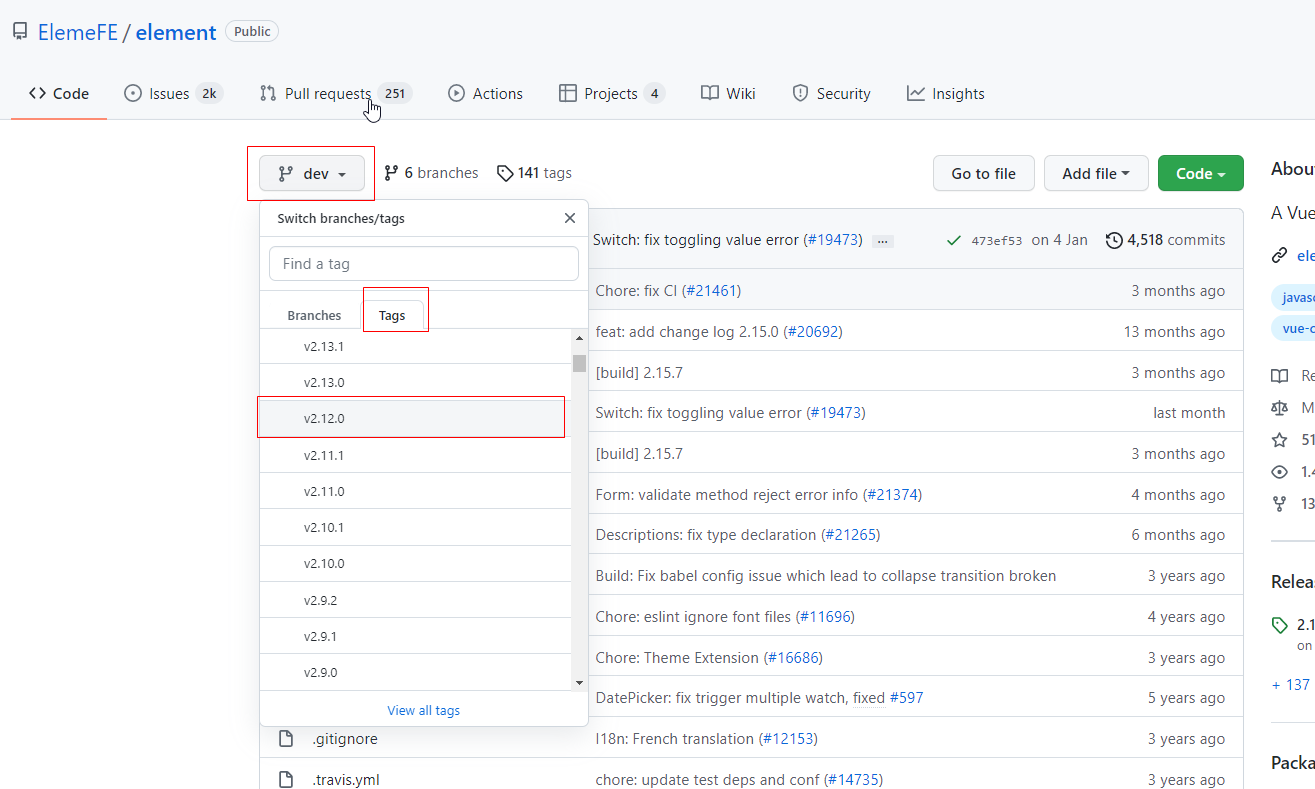
Task: Close the Switch branches/tags popup
Action: [570, 218]
